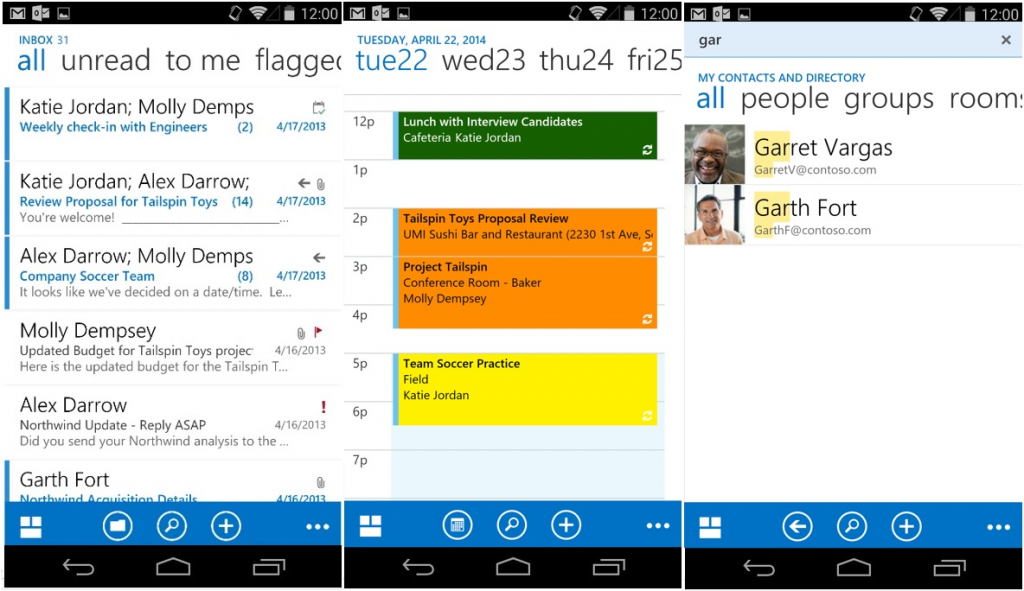Screen dimensions: 1024x591
Task: Tap attachment icon on Review Proposal email
Action: pyautogui.click(x=321, y=184)
